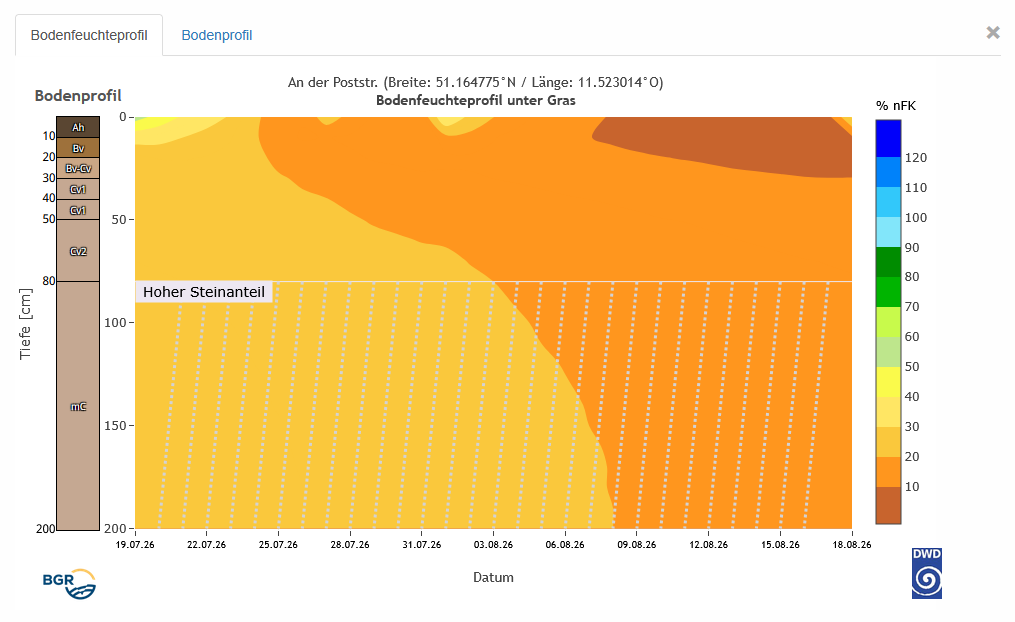Image resolution: width=1015 pixels, height=622 pixels.
Task: Click the % nFK legend title
Action: tap(896, 106)
